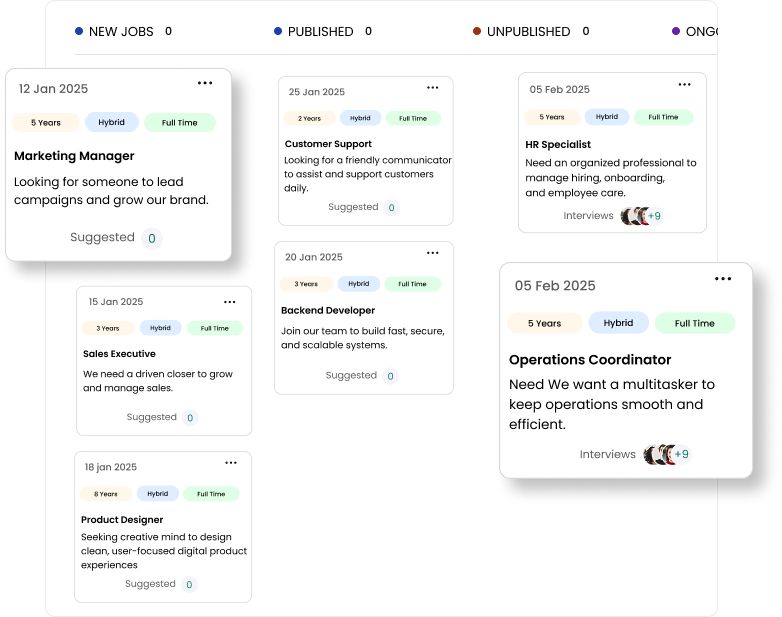Click the Full Time tag on Marketing Manager
The image size is (782, 617).
179,123
